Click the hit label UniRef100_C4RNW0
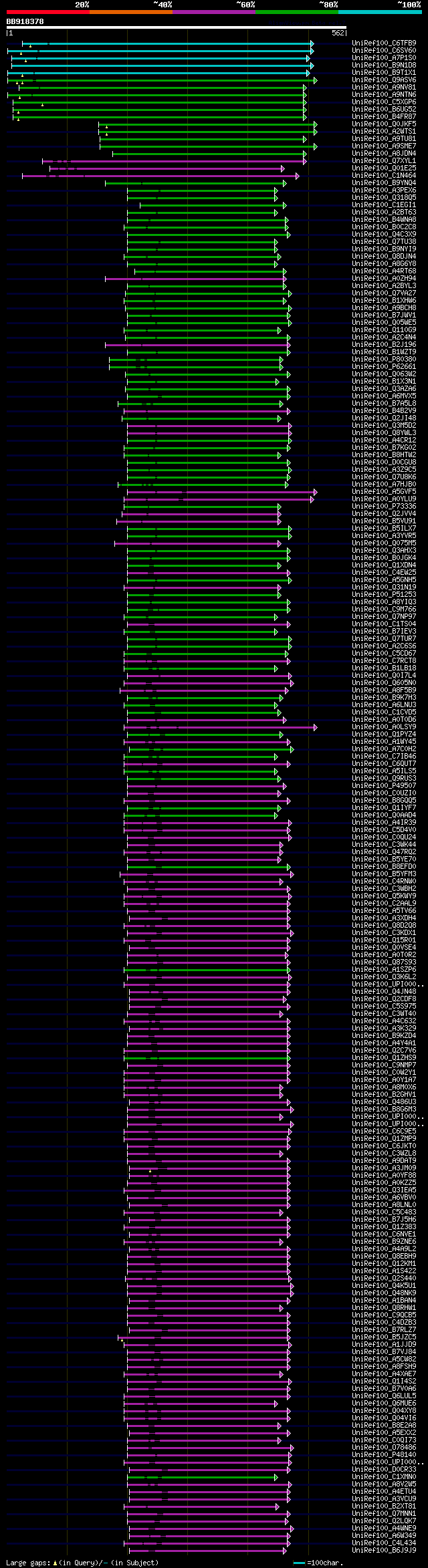This screenshot has width=428, height=1568. pos(384,882)
